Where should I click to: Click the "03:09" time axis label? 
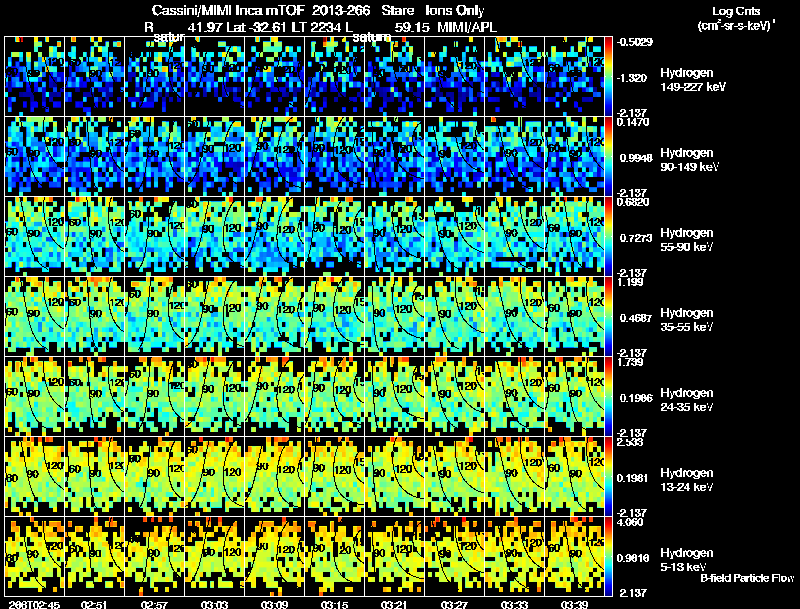pos(274,605)
